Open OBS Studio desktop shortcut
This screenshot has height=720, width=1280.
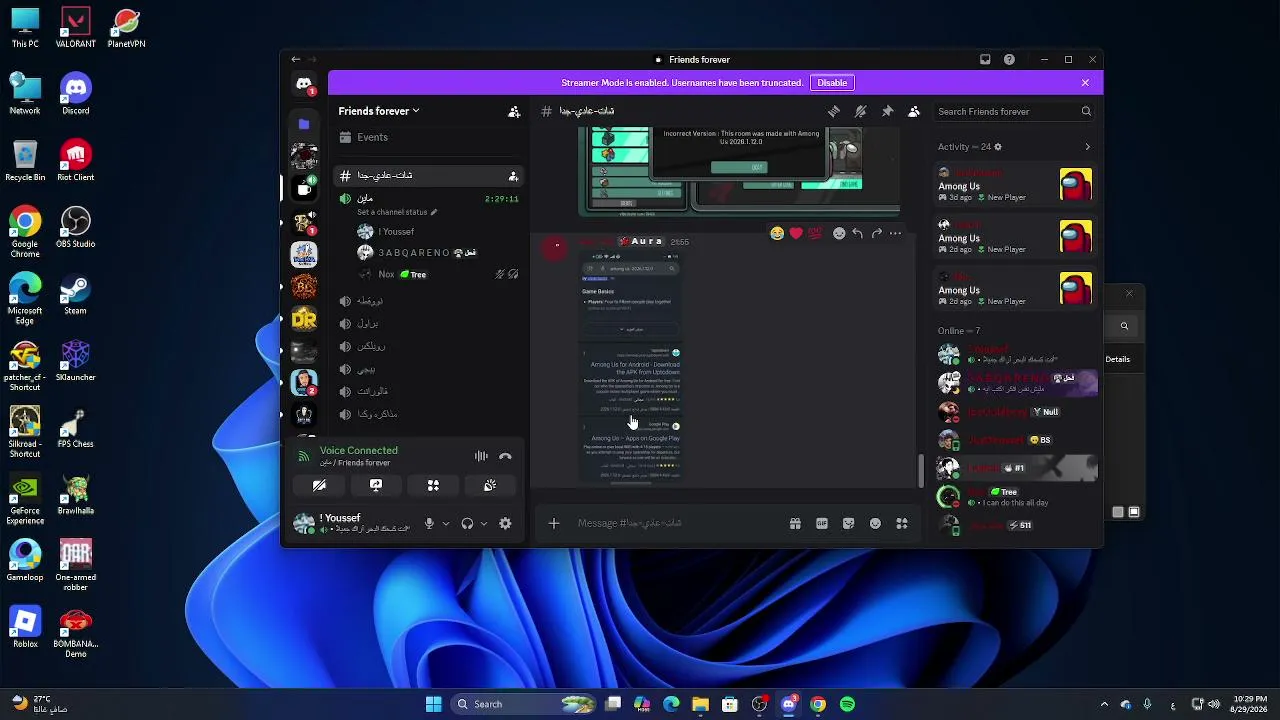(75, 228)
